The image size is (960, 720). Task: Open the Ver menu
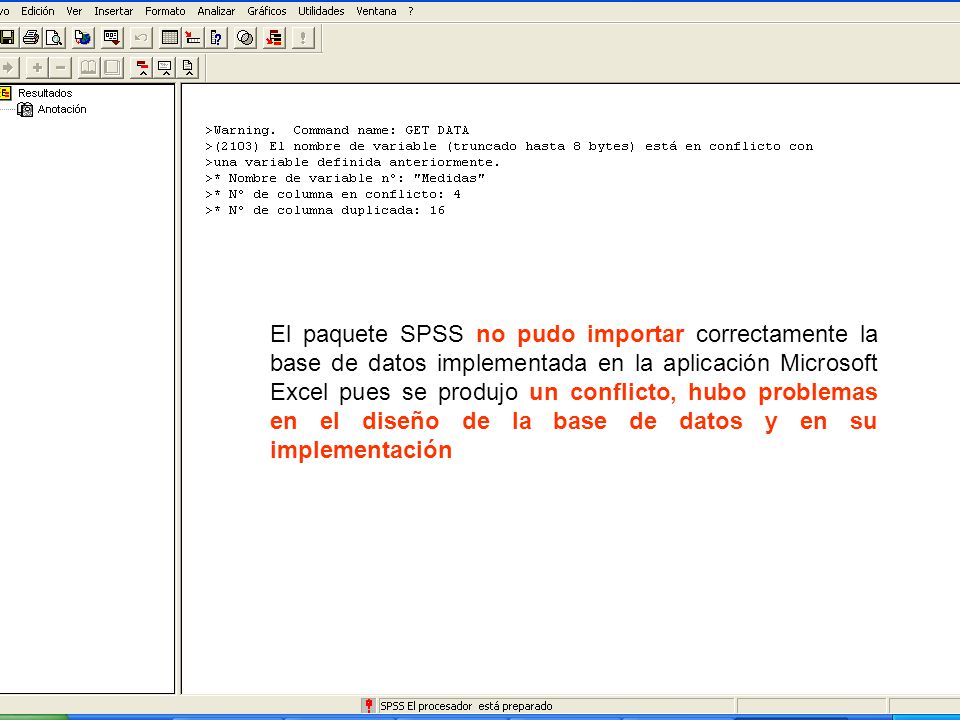(x=74, y=11)
